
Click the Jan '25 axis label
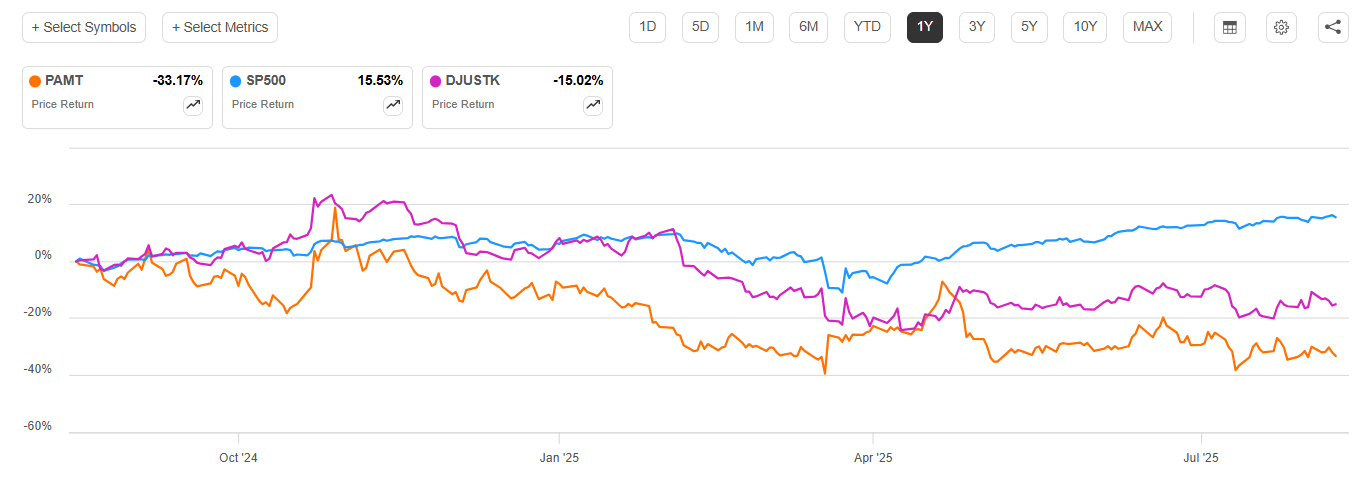click(x=558, y=458)
